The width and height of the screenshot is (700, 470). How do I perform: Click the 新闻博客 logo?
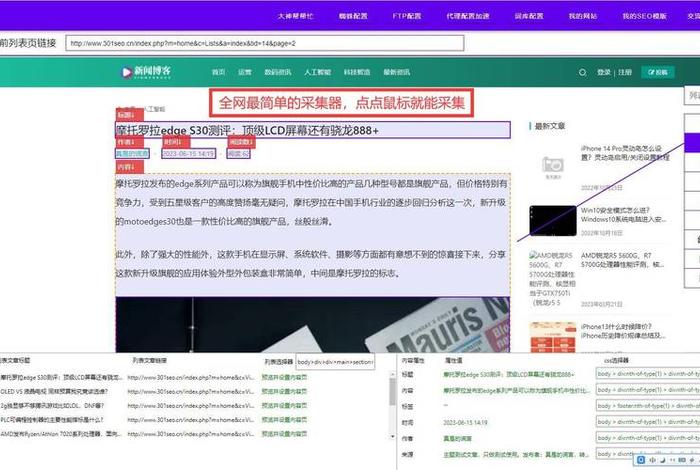tap(146, 71)
